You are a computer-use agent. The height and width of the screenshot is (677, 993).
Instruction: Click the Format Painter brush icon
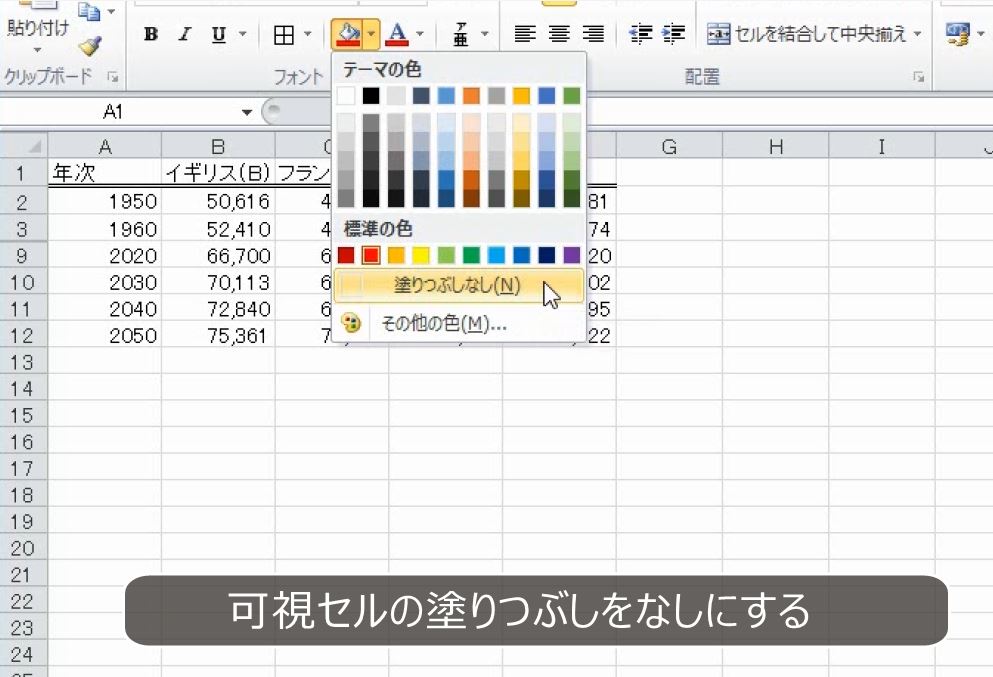[x=90, y=44]
